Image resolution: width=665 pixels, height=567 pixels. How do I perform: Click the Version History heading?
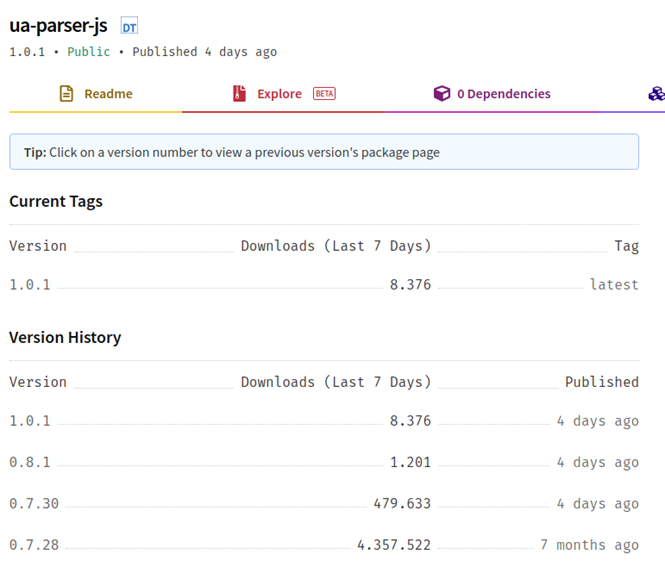coord(65,338)
